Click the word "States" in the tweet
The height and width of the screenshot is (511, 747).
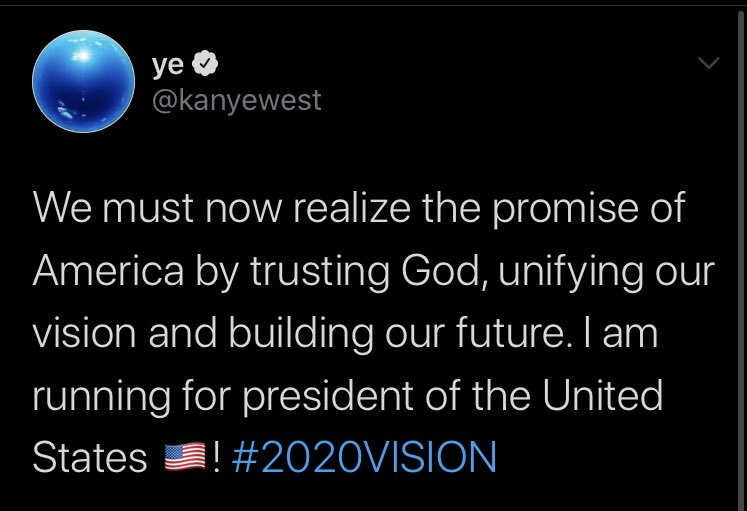pyautogui.click(x=90, y=458)
